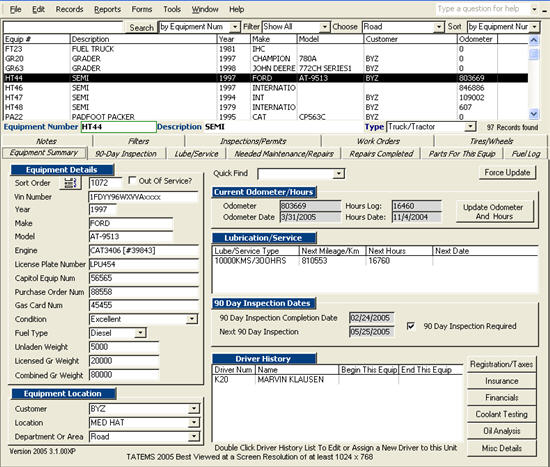
Task: Toggle the Out Of Service checkbox
Action: point(132,180)
